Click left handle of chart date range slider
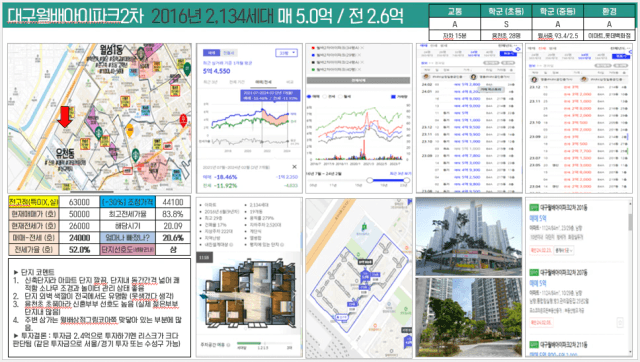 [x=369, y=180]
